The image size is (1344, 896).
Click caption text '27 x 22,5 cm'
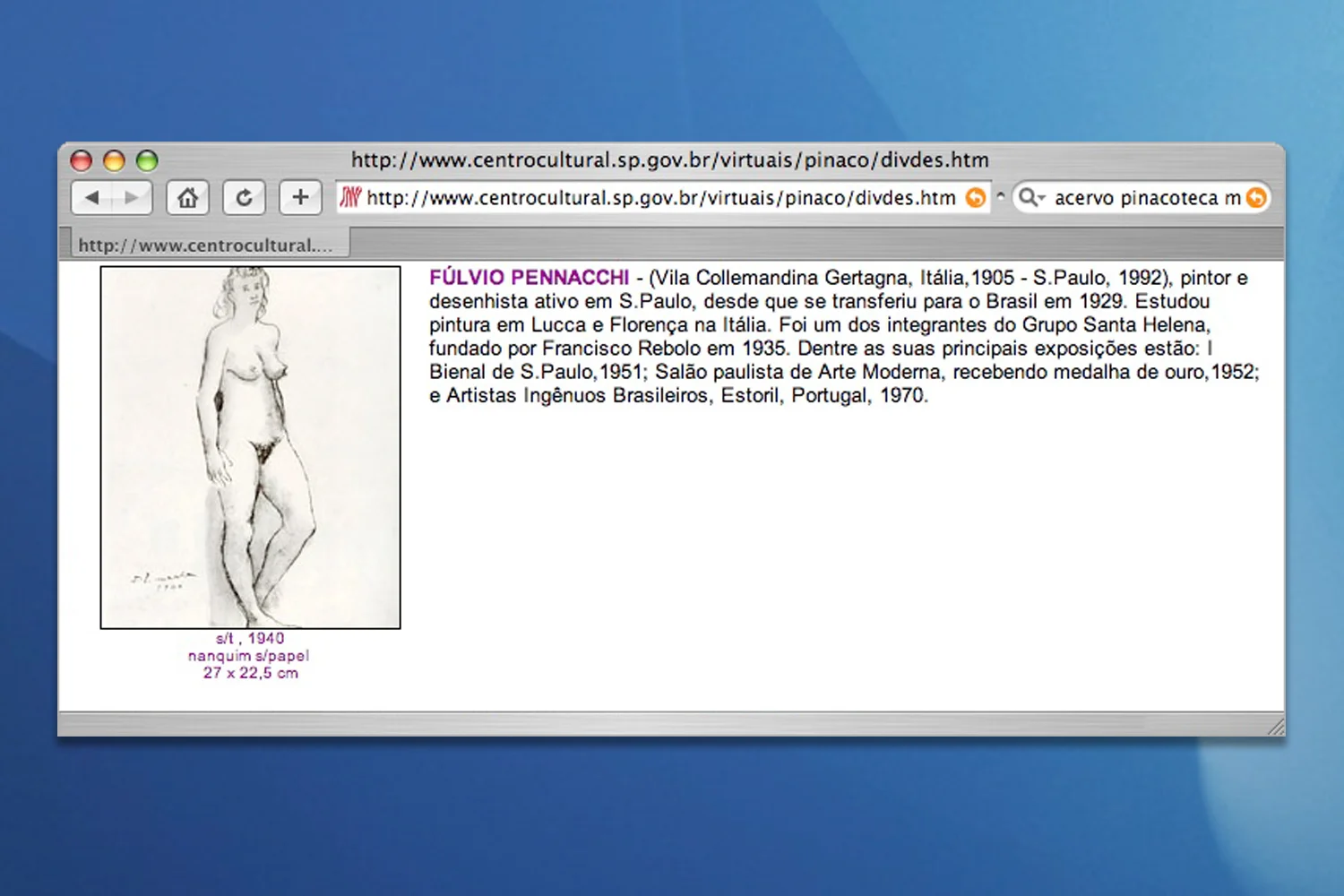tap(250, 673)
